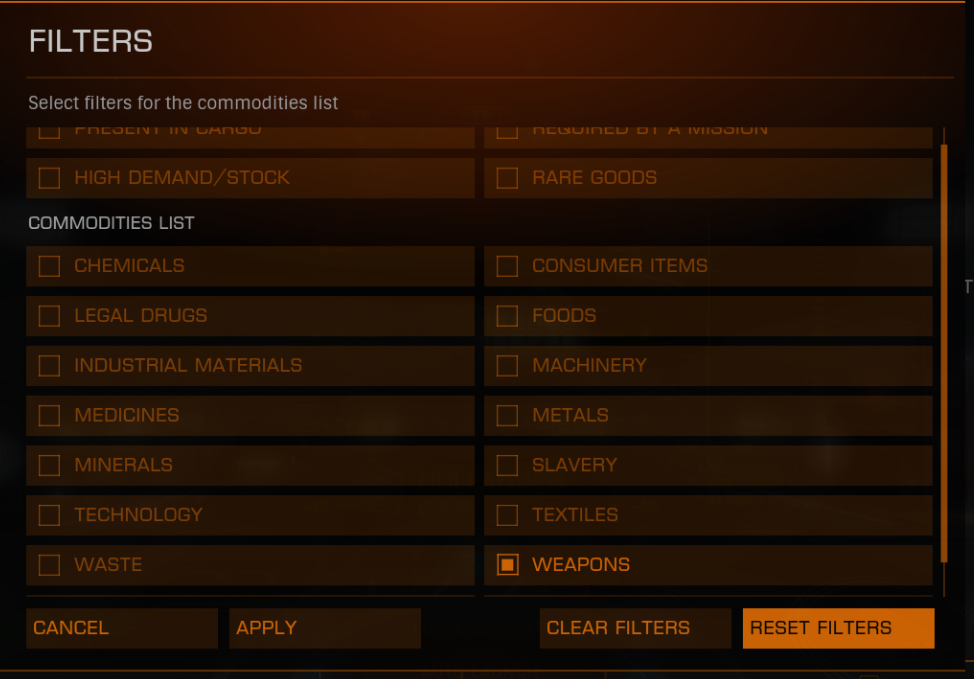Uncheck the selected Weapons filter

pos(507,565)
